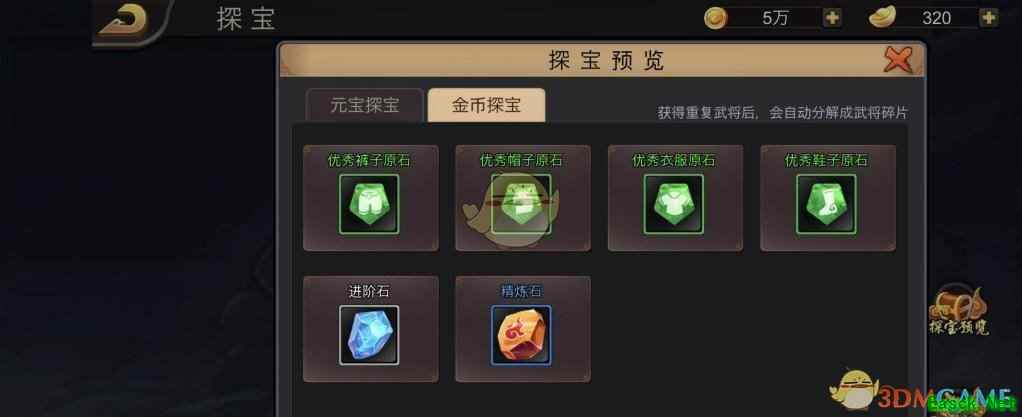
Task: Add yuanbao with plus button
Action: (989, 18)
